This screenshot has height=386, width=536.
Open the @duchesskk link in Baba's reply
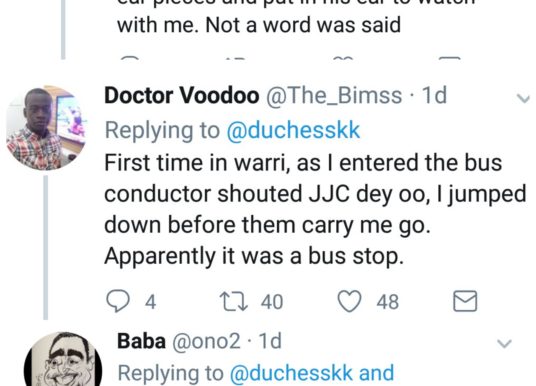click(x=291, y=373)
